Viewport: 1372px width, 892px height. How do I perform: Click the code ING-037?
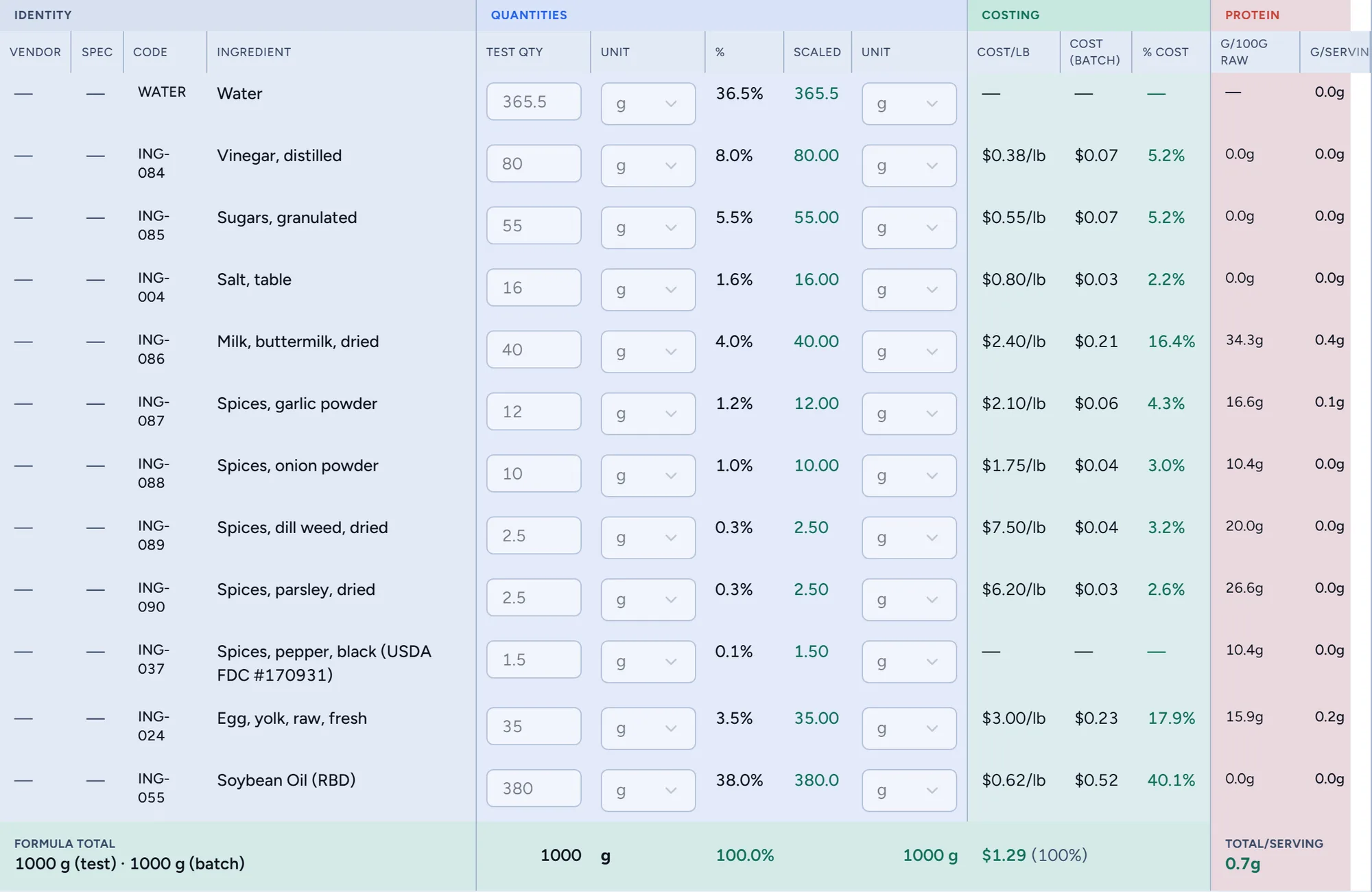[153, 659]
